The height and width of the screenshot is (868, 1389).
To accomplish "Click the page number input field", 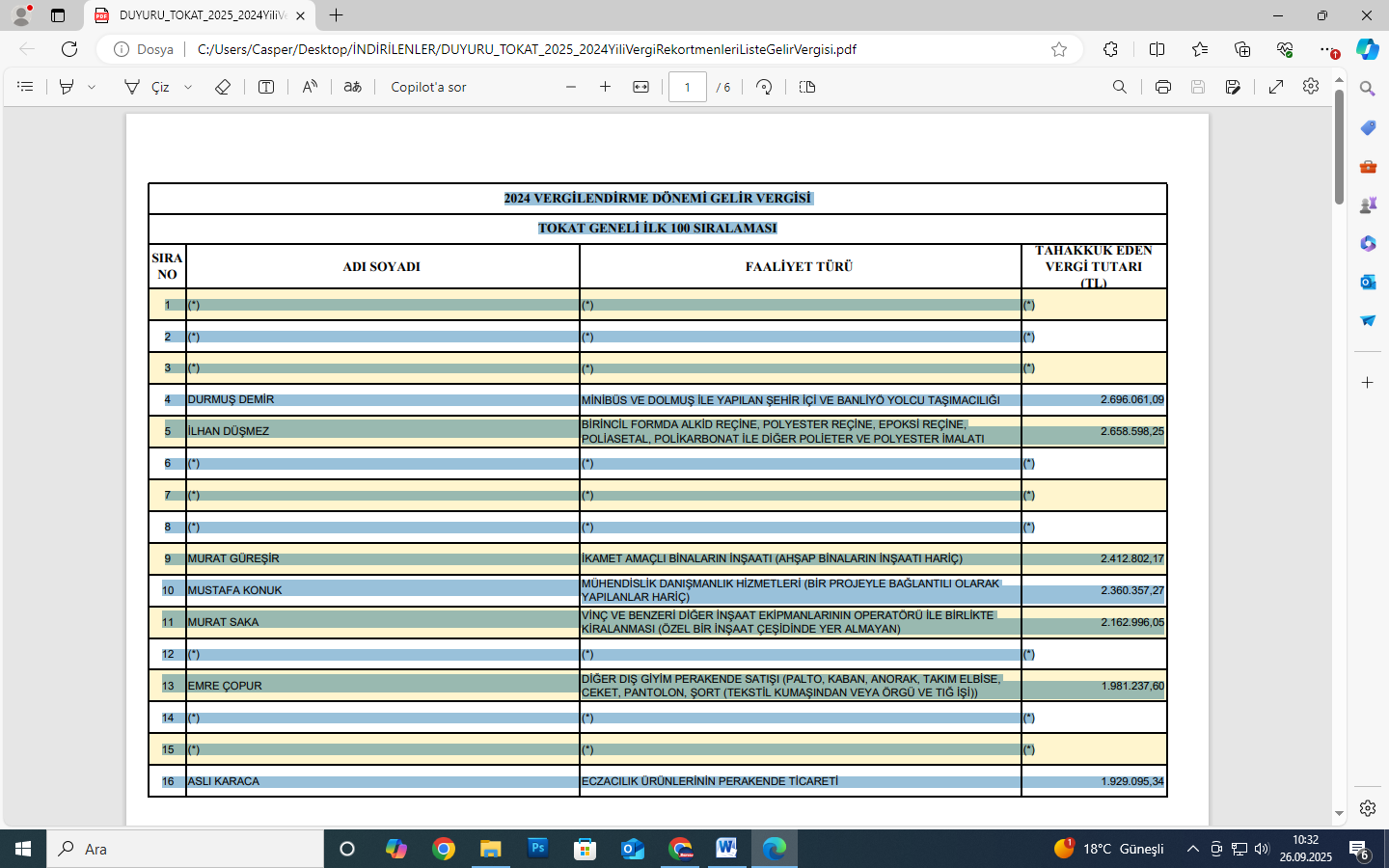I will (x=687, y=87).
